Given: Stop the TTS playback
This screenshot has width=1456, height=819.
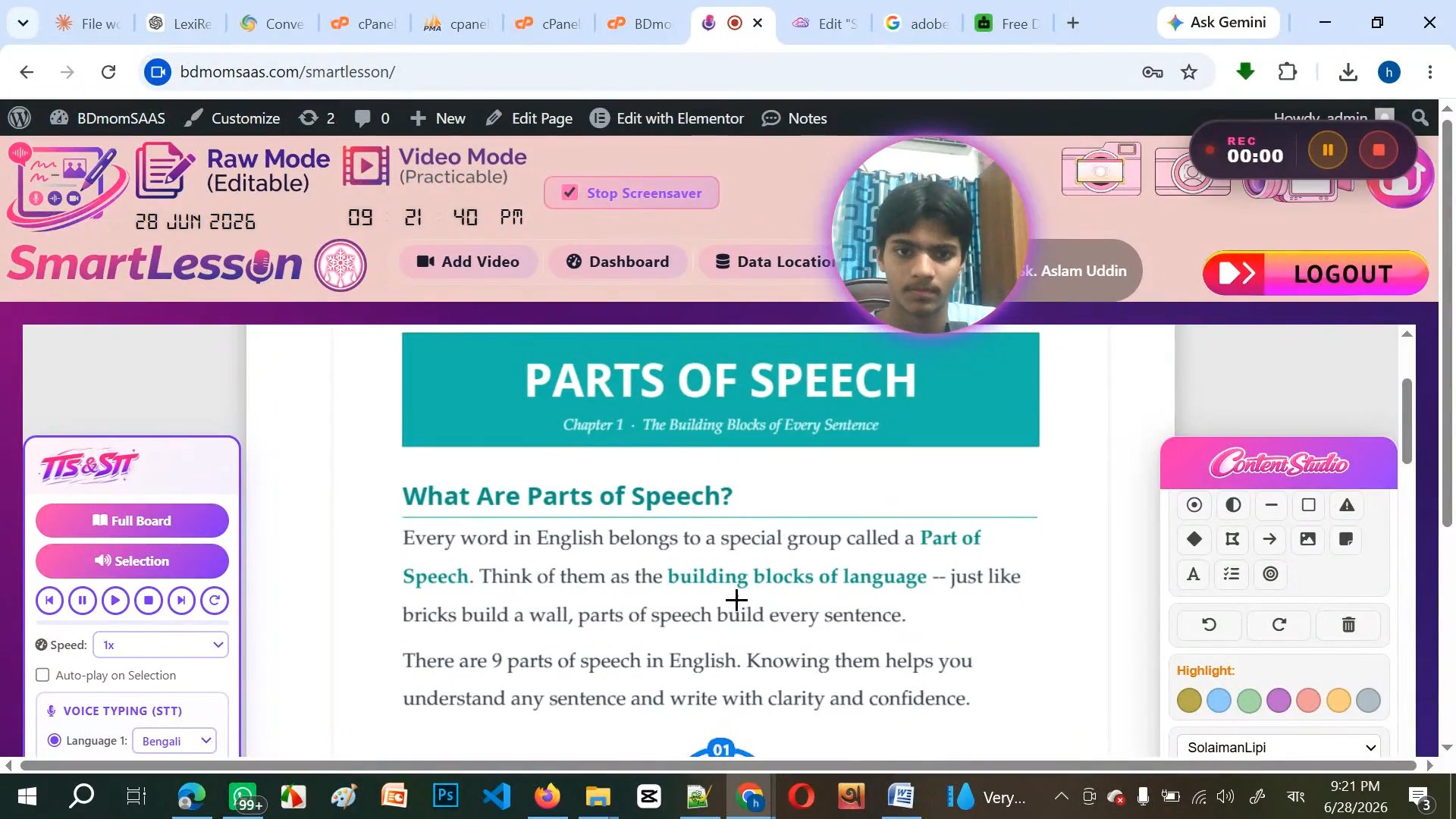Looking at the screenshot, I should point(149,601).
